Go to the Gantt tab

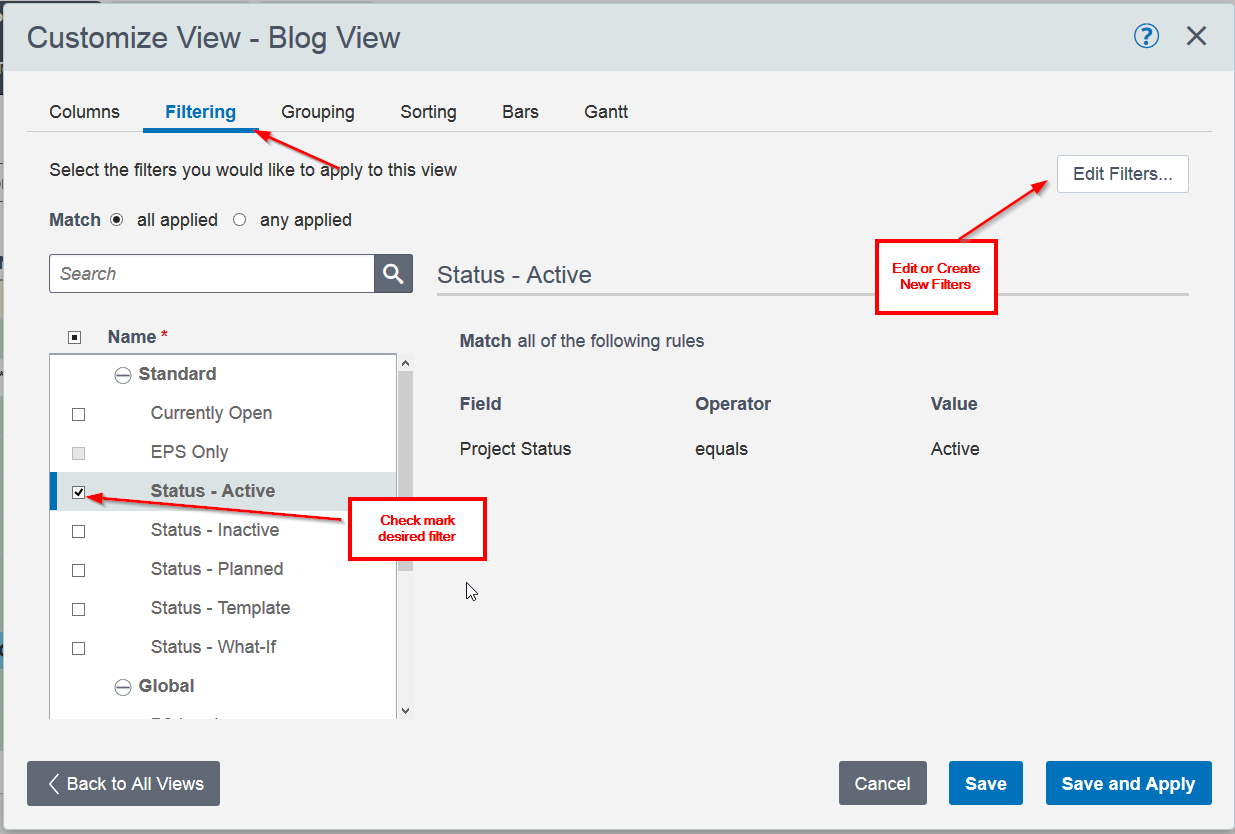click(x=606, y=112)
